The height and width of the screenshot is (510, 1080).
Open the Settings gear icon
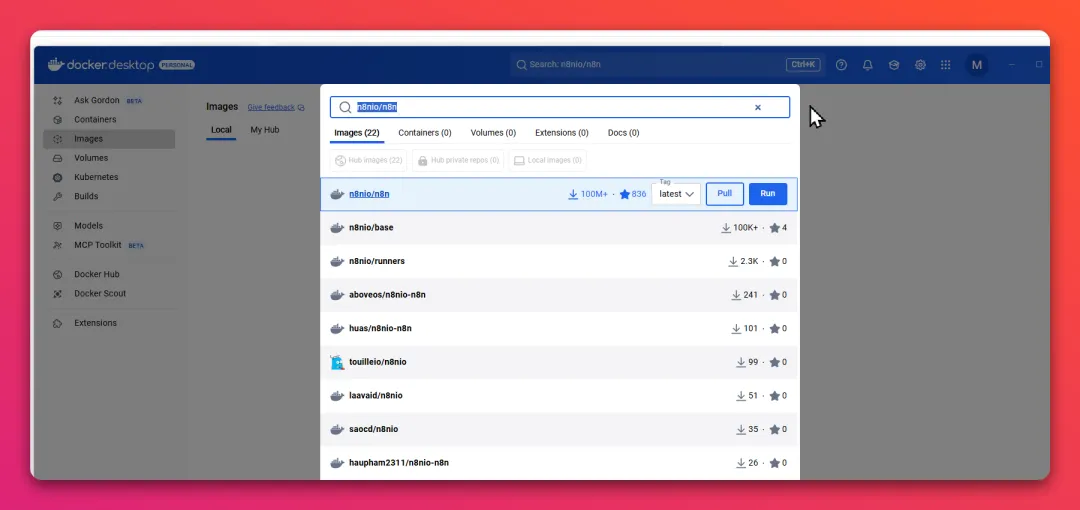coord(920,65)
